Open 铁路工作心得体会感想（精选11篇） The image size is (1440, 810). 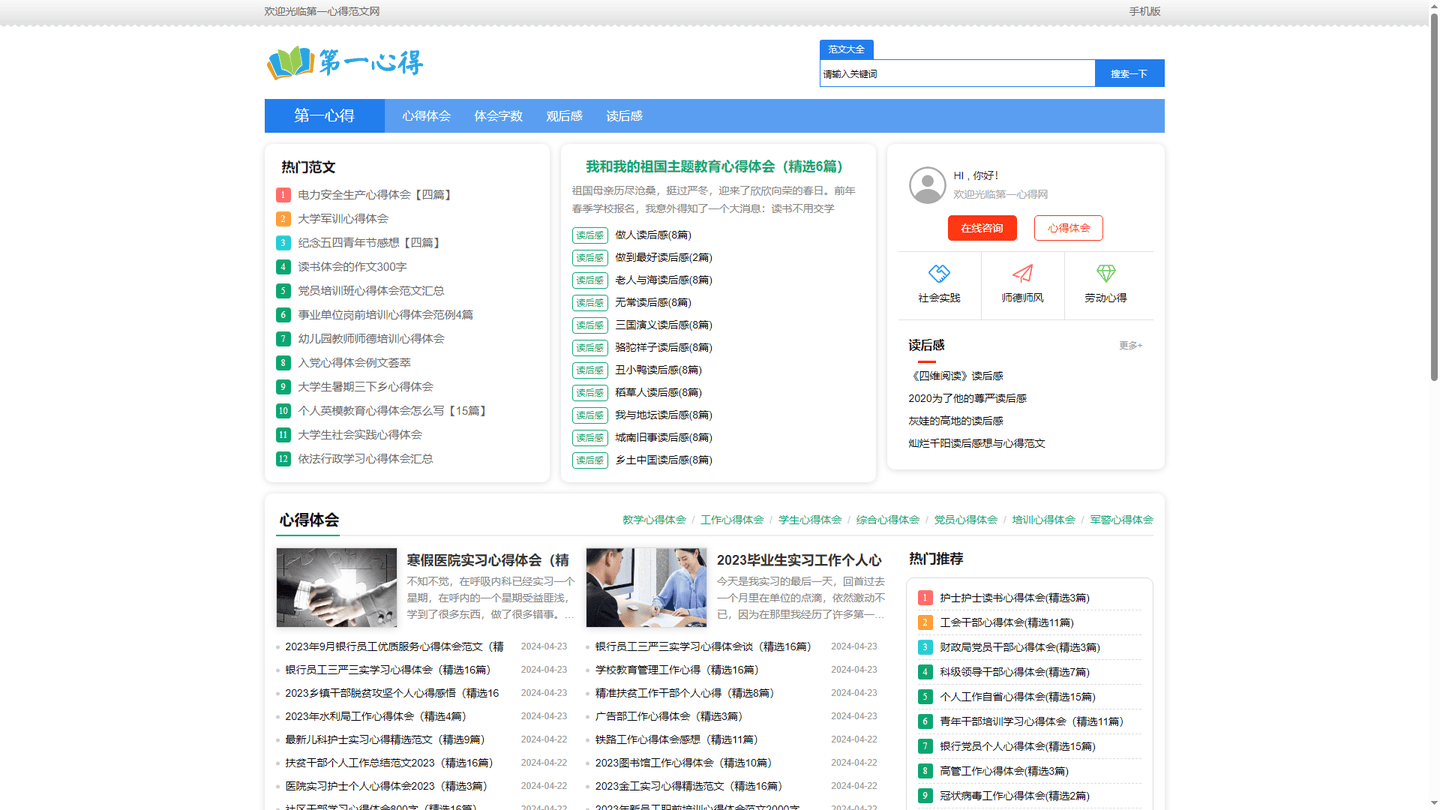point(676,740)
